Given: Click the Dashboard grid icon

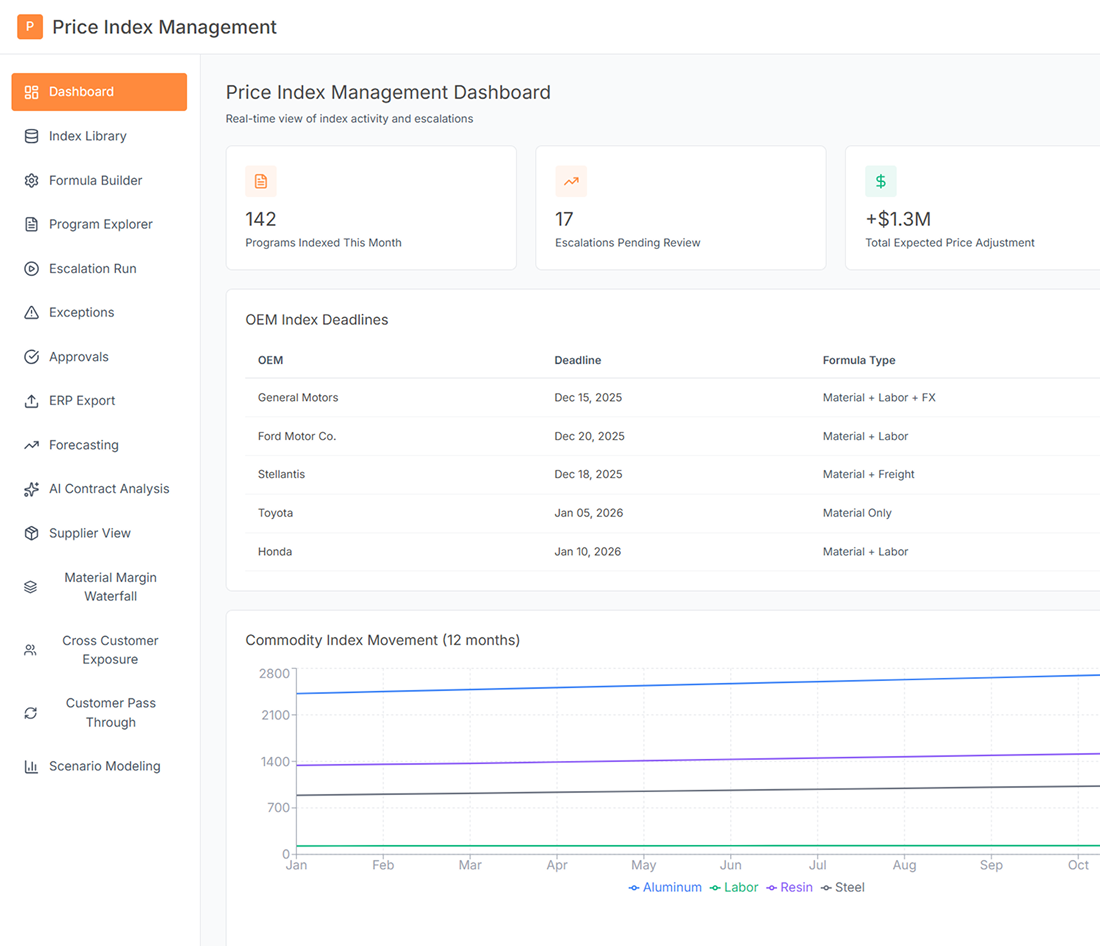Looking at the screenshot, I should [32, 92].
